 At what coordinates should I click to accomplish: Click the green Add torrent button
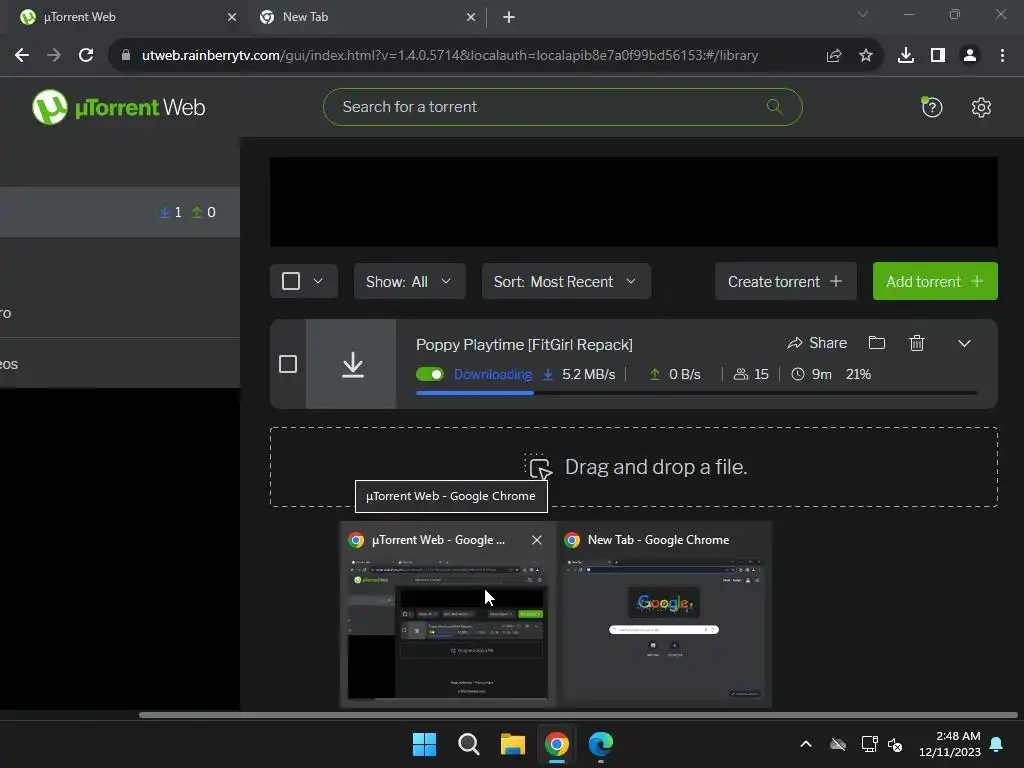[935, 281]
